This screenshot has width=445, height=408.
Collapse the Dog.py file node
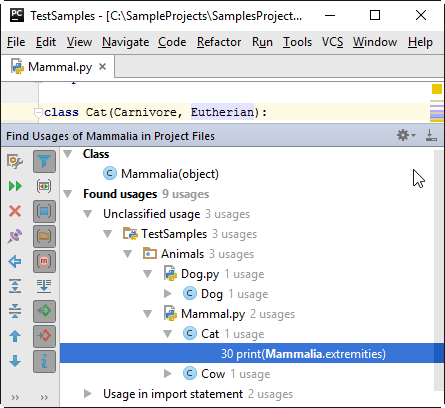148,274
